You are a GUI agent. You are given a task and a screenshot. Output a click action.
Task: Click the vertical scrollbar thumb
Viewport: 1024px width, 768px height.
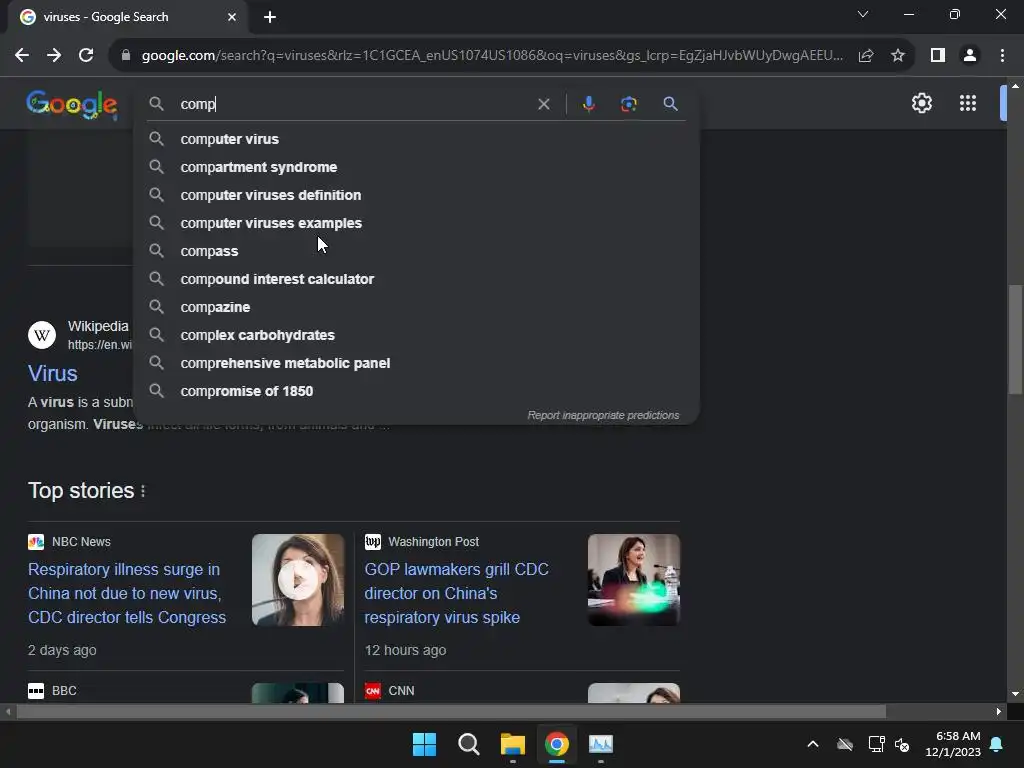pos(1015,340)
